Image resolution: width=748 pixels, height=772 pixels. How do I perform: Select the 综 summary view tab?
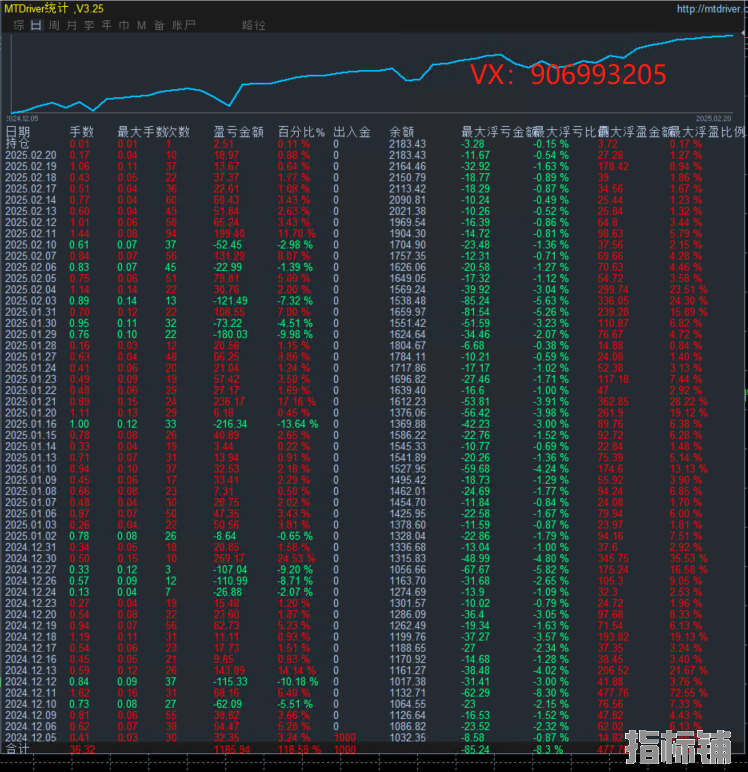click(x=18, y=24)
